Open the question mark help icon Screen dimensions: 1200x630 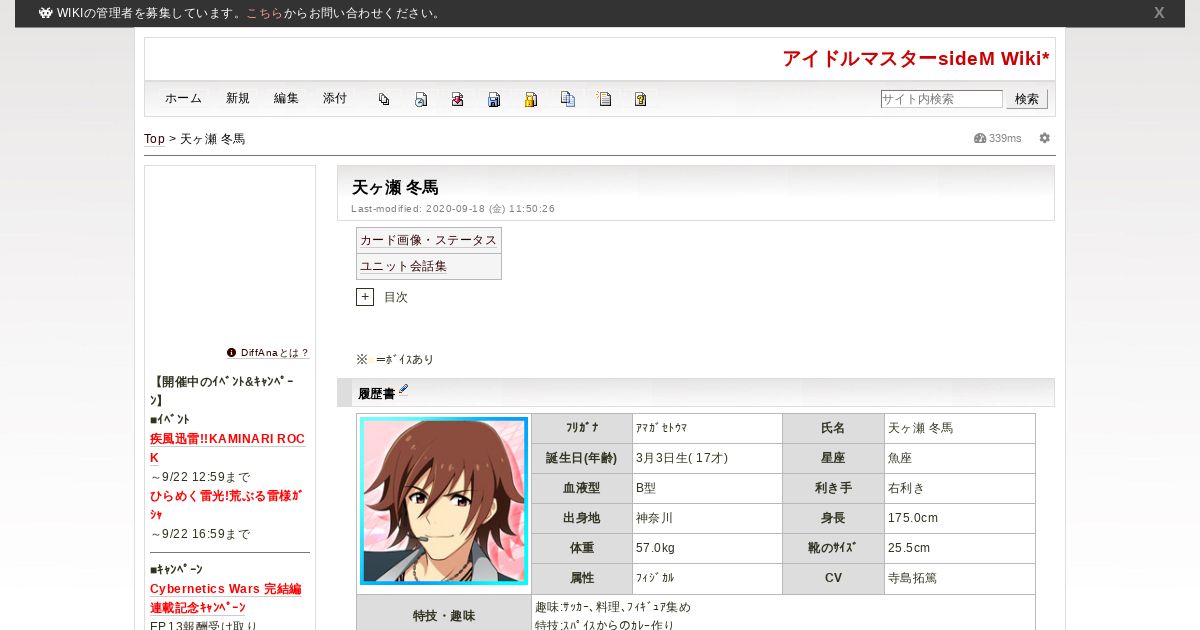tap(640, 99)
